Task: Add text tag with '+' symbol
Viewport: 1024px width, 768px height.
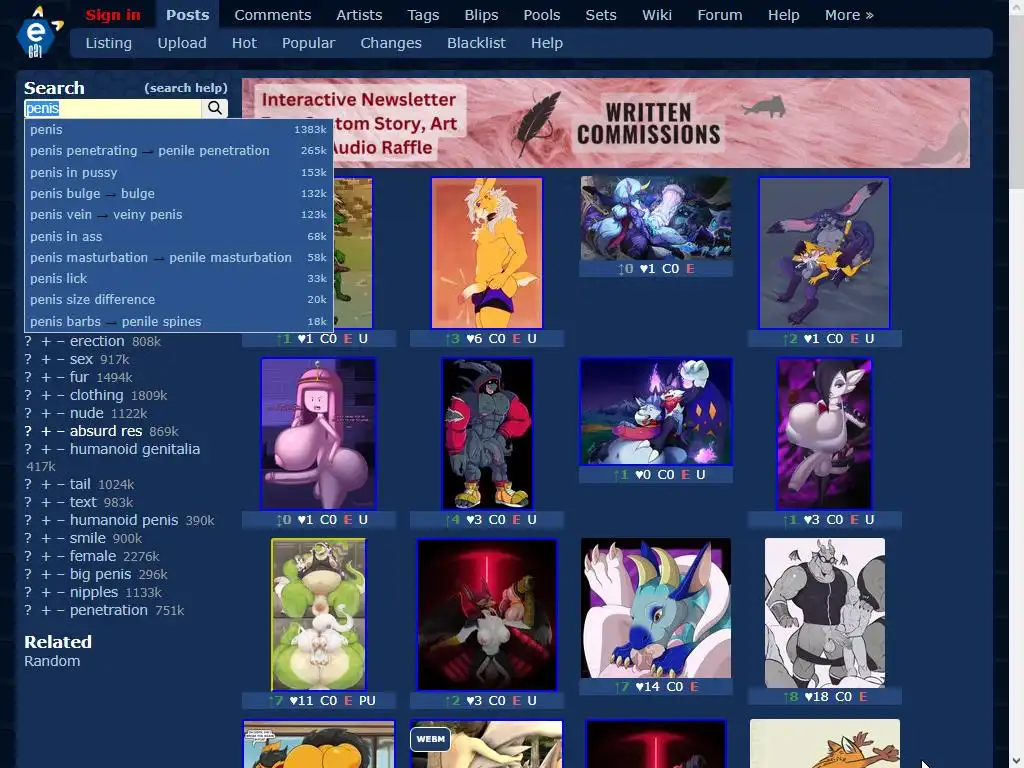Action: pyautogui.click(x=46, y=502)
